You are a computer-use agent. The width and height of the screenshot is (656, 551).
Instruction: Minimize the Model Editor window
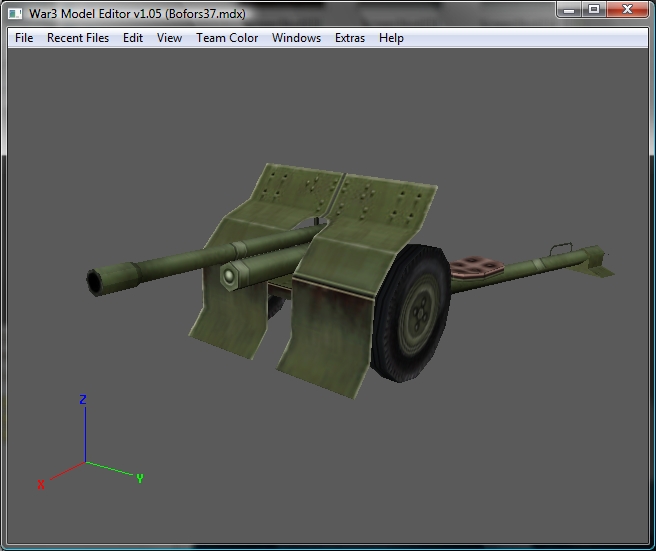pyautogui.click(x=569, y=10)
